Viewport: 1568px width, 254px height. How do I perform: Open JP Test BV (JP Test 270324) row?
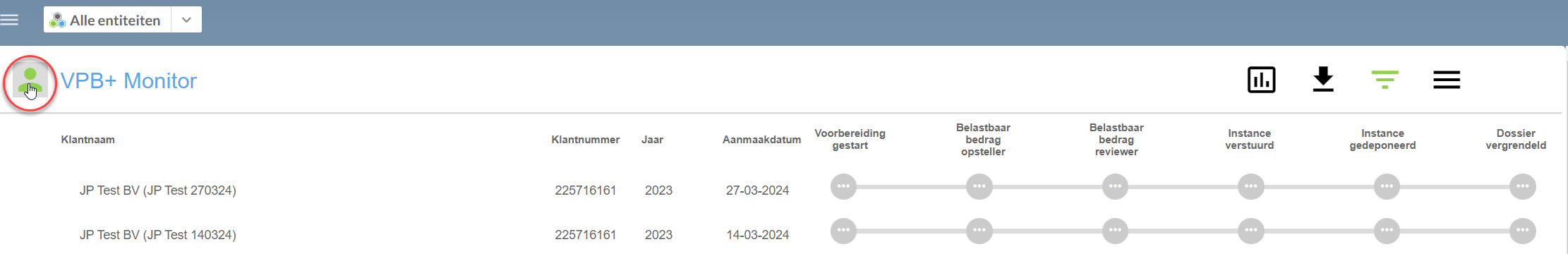pyautogui.click(x=158, y=190)
